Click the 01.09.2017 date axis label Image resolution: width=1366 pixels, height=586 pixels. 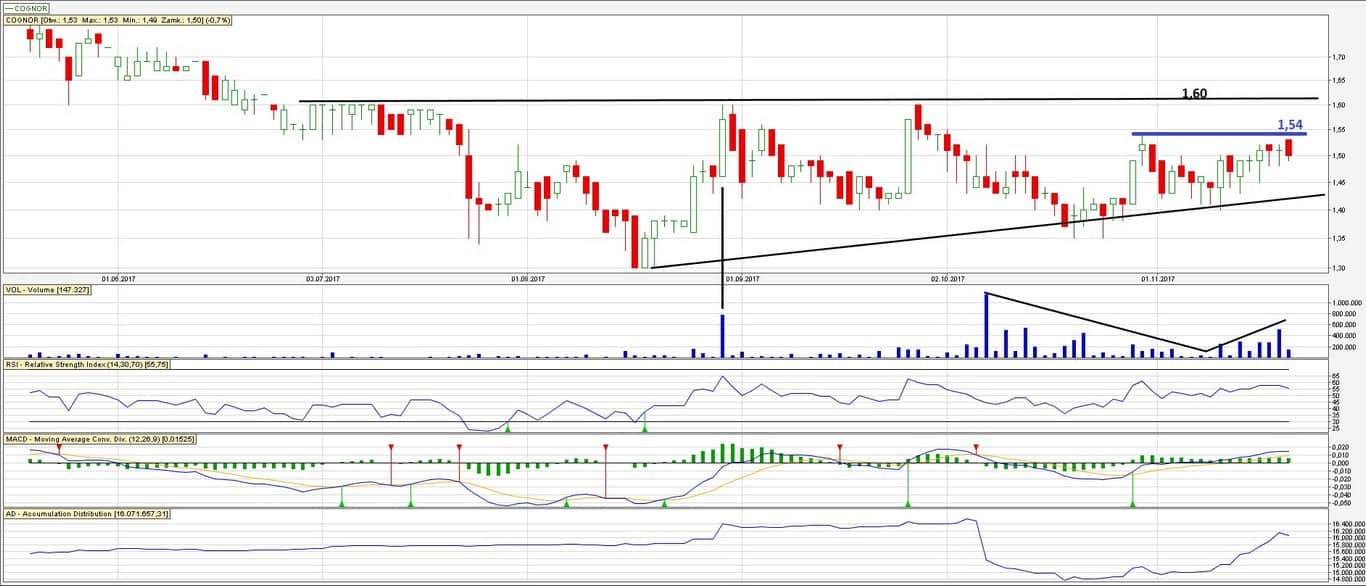741,279
